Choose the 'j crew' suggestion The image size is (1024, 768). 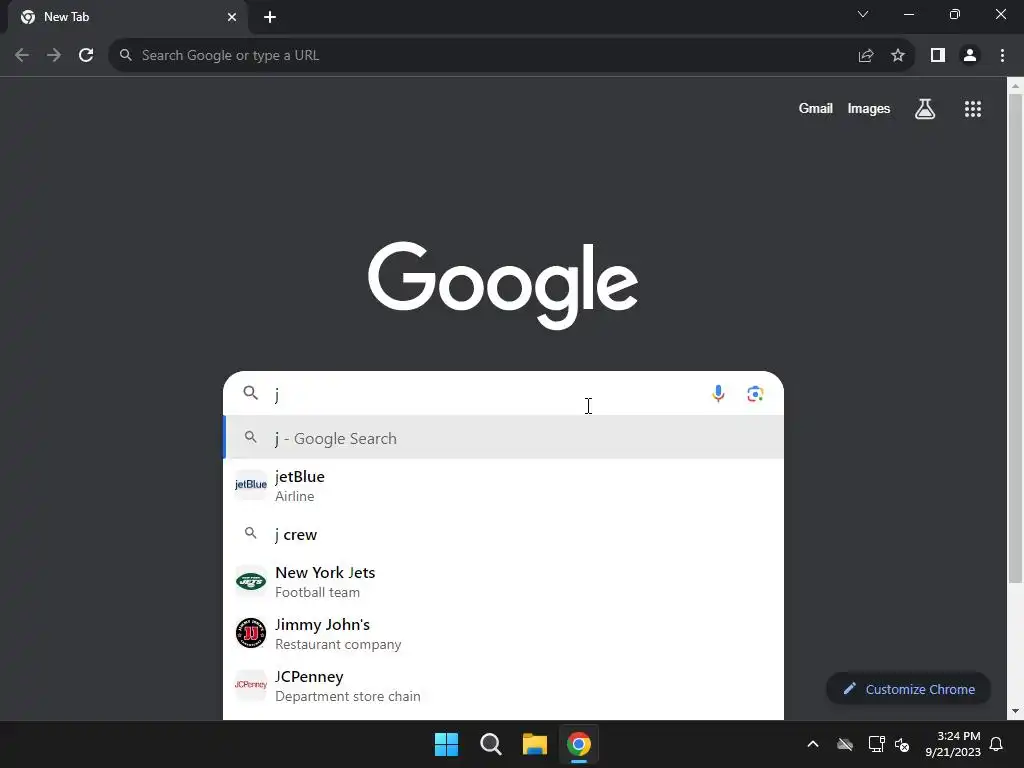coord(504,534)
